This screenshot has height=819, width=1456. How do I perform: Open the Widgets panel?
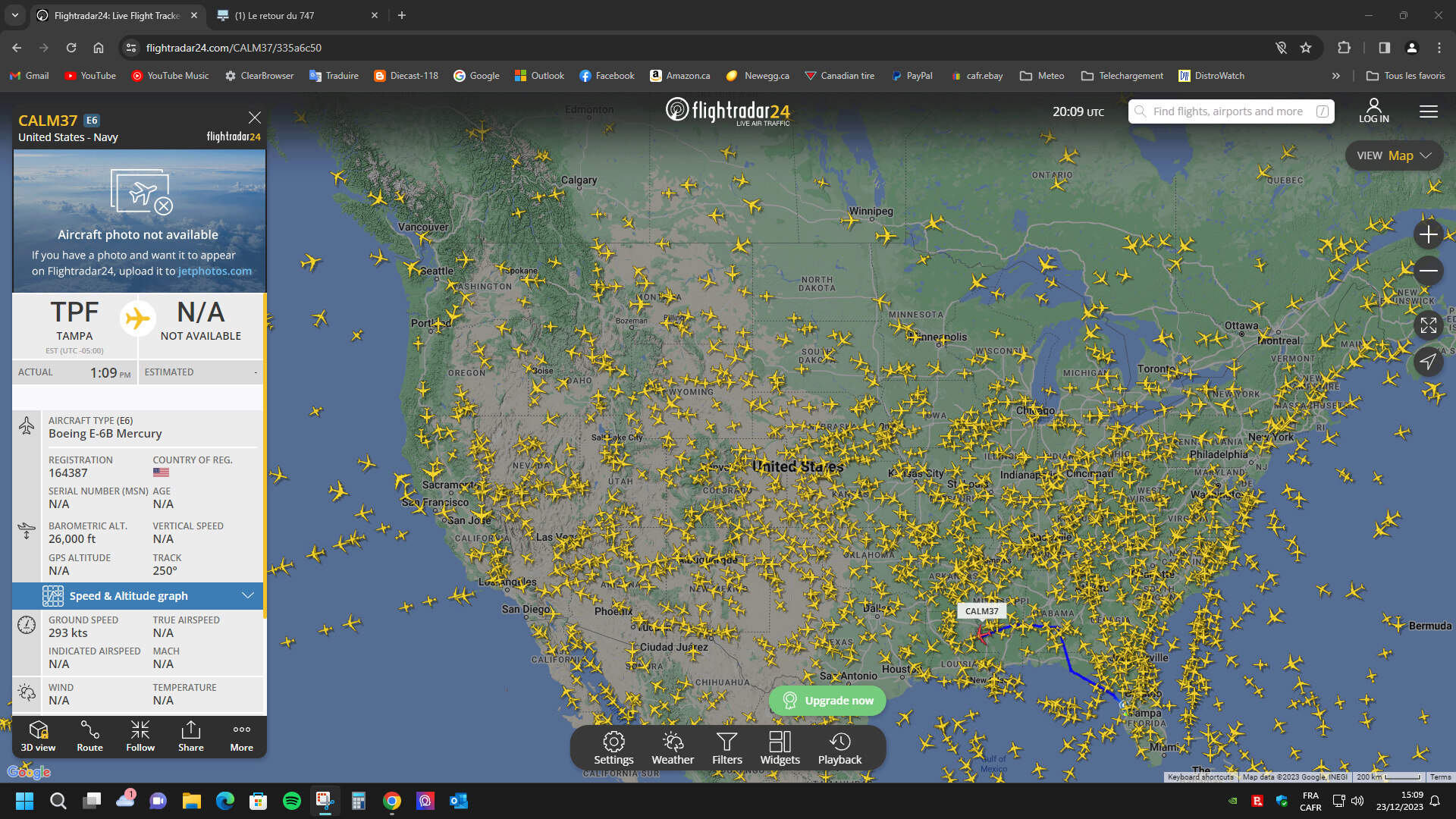point(780,748)
